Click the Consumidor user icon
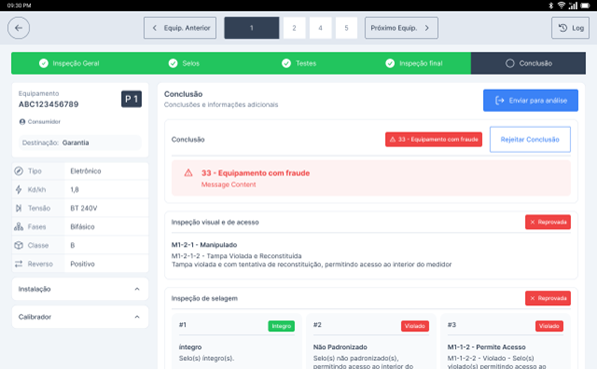Image resolution: width=598 pixels, height=370 pixels. pyautogui.click(x=22, y=122)
